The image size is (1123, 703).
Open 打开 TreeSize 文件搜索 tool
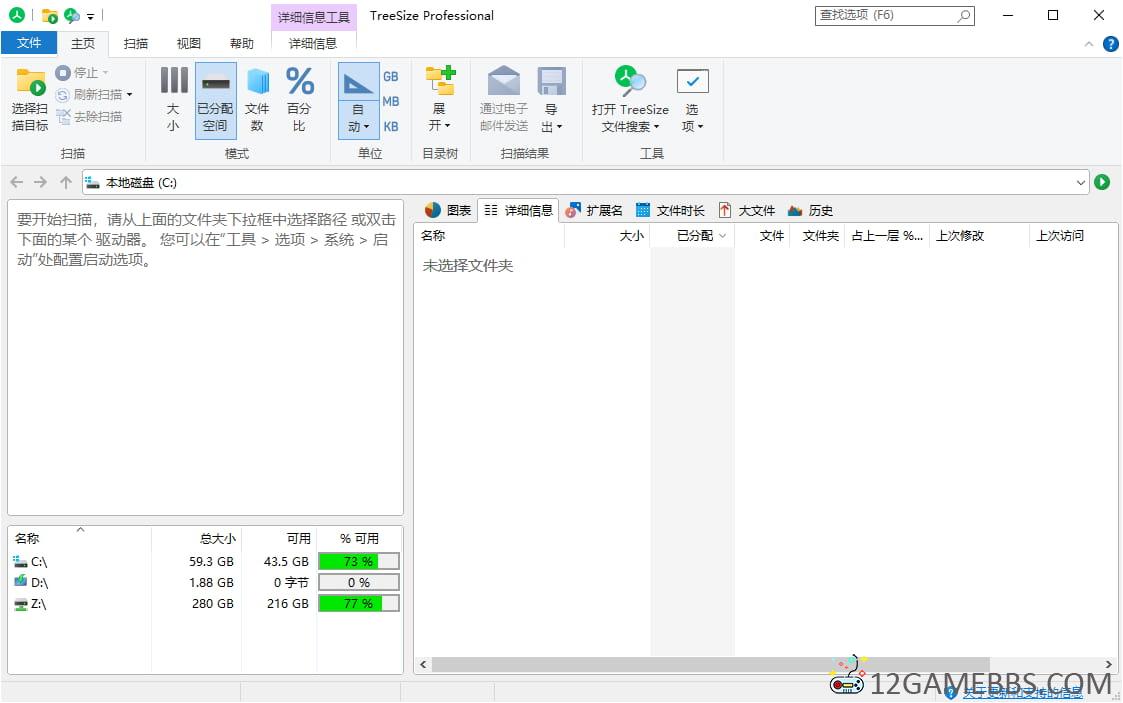pyautogui.click(x=630, y=100)
